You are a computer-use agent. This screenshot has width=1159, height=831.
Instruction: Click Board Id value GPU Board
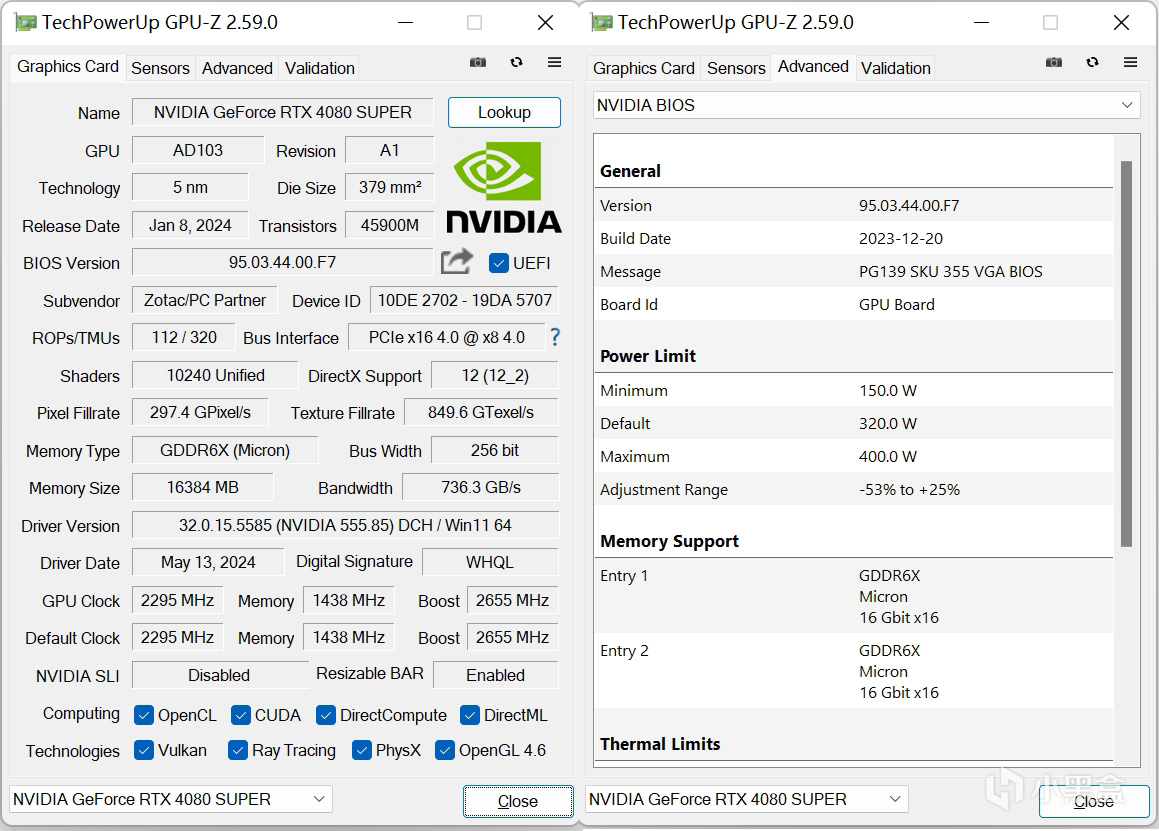coord(897,305)
